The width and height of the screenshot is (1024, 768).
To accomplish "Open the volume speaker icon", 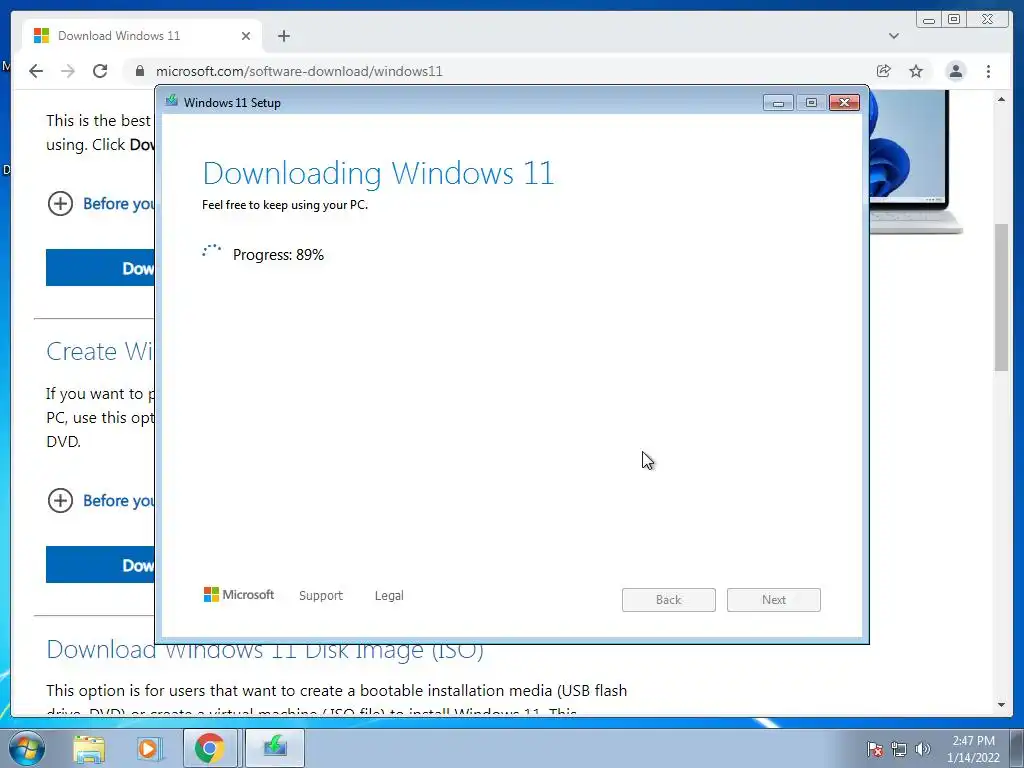I will pos(923,749).
